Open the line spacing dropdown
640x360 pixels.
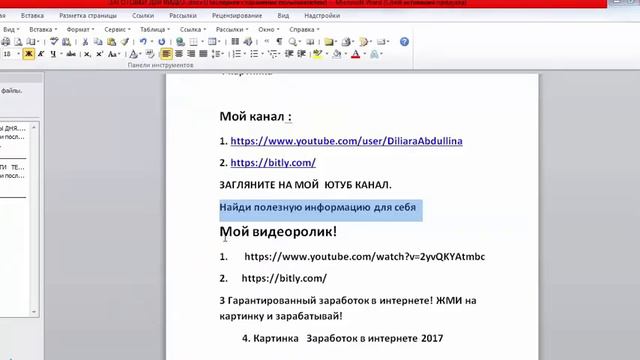pyautogui.click(x=217, y=54)
